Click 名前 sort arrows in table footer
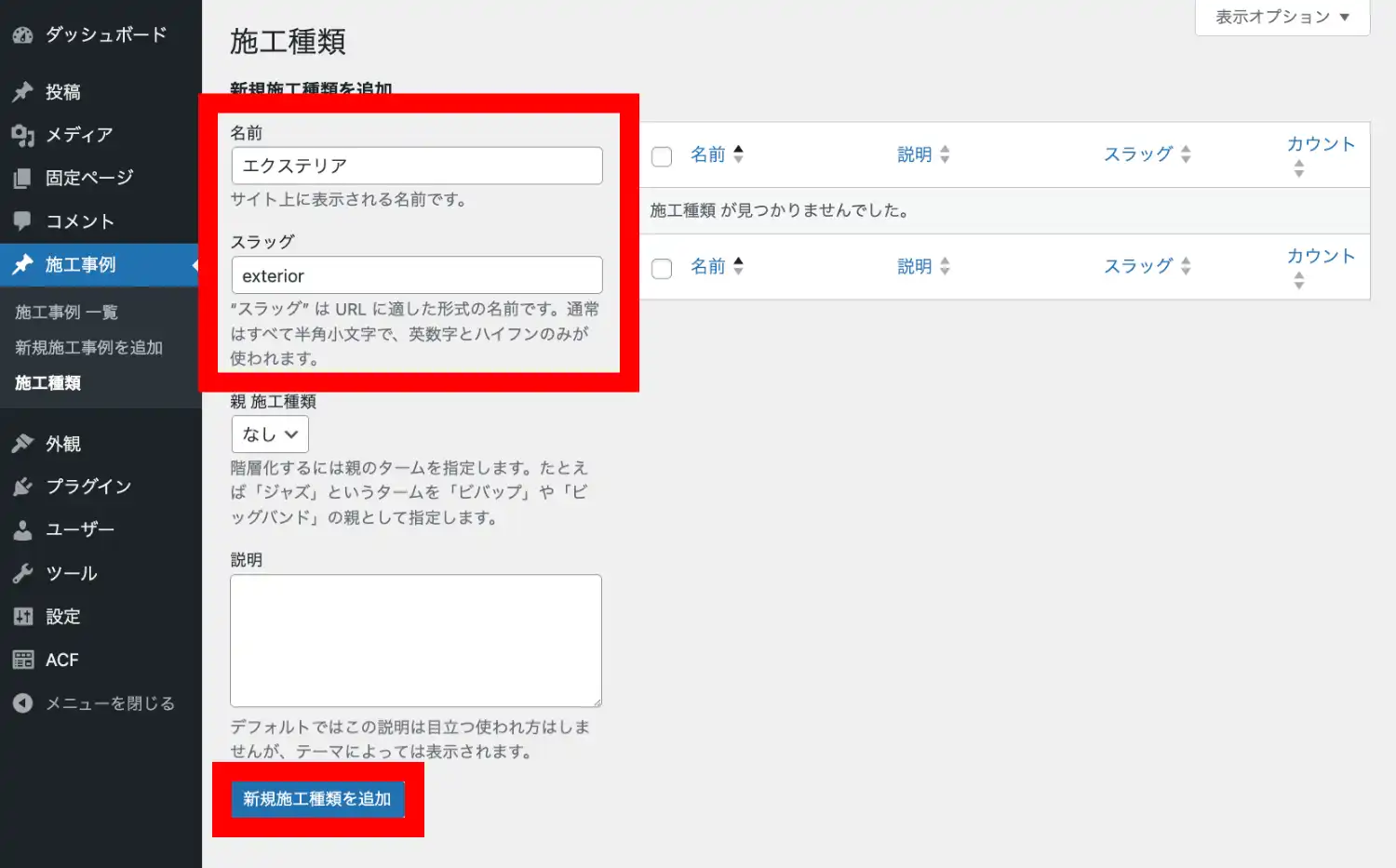 click(738, 266)
